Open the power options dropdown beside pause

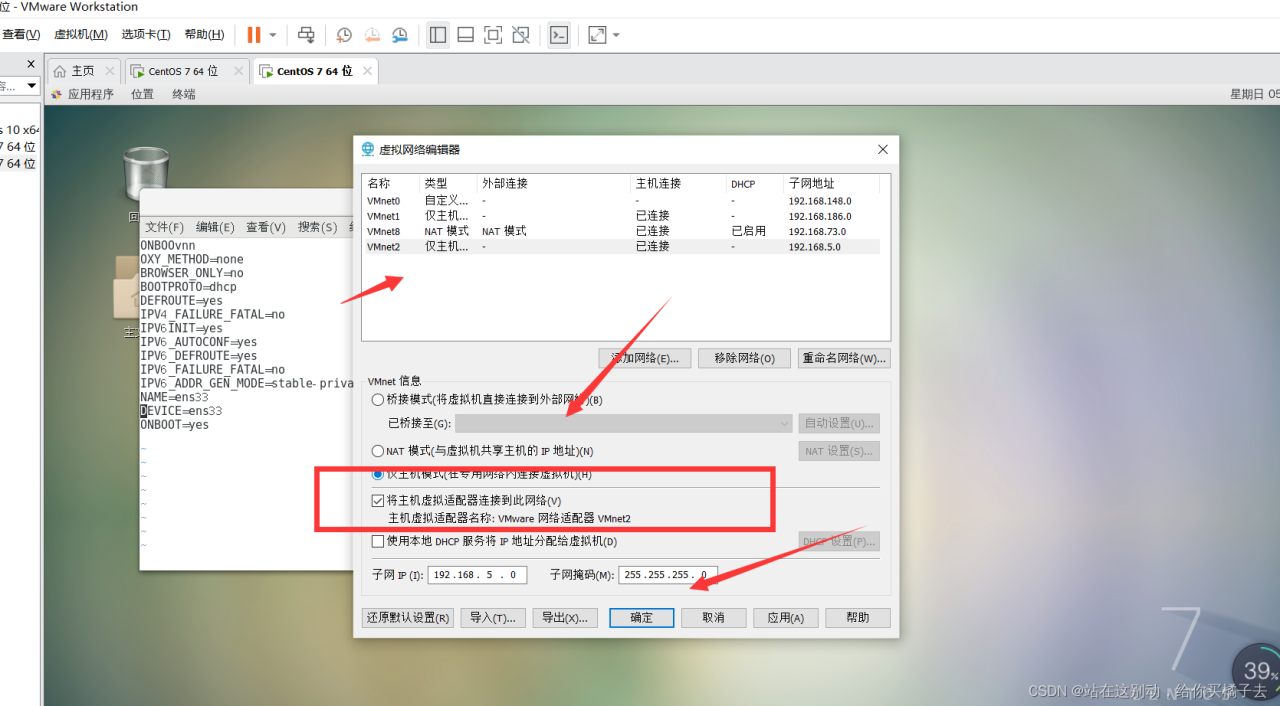pyautogui.click(x=273, y=35)
